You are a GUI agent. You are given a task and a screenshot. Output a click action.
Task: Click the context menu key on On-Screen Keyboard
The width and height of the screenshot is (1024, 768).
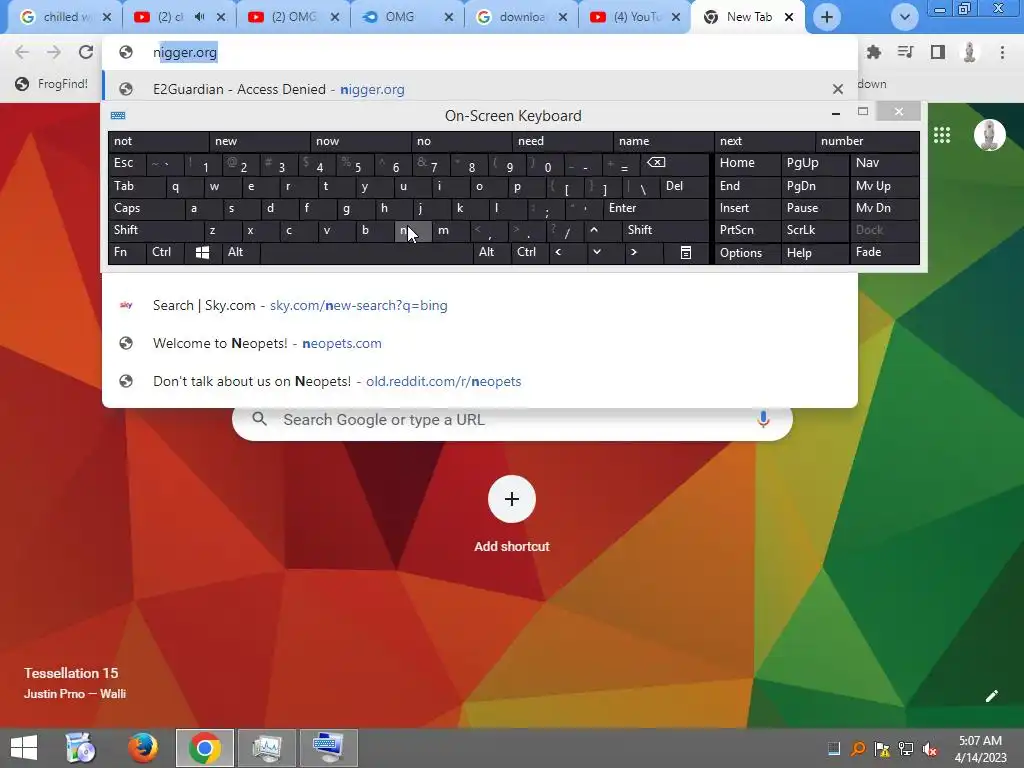686,253
